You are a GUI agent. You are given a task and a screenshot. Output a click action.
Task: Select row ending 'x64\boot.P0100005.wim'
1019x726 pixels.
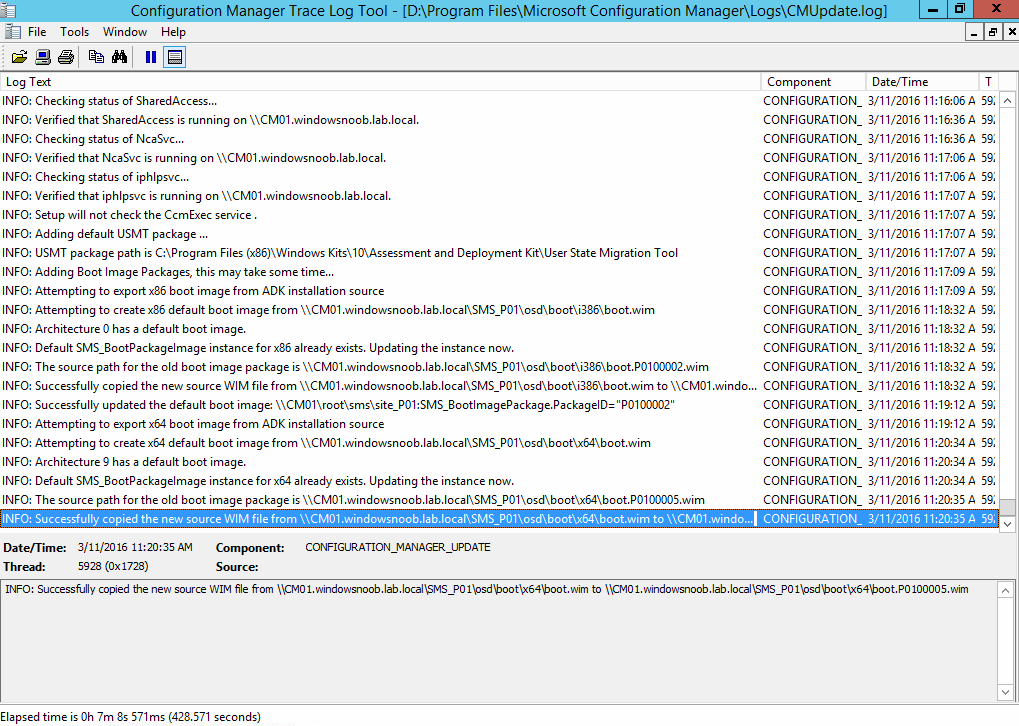[499, 500]
